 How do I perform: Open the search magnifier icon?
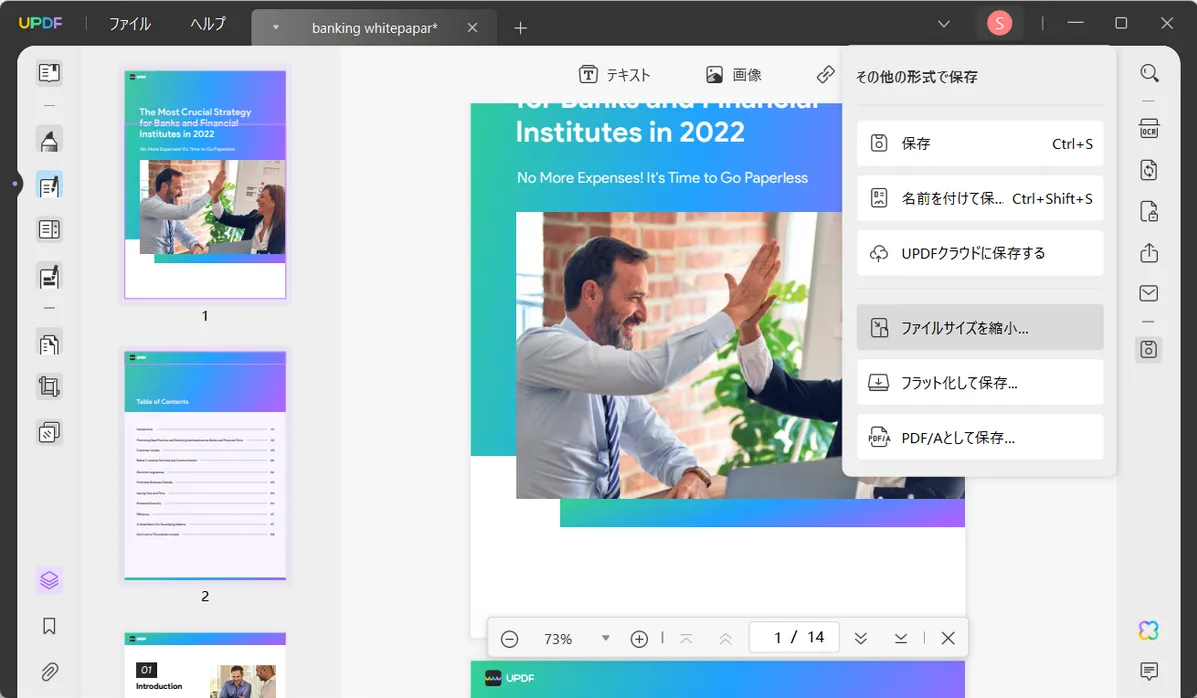coord(1149,73)
